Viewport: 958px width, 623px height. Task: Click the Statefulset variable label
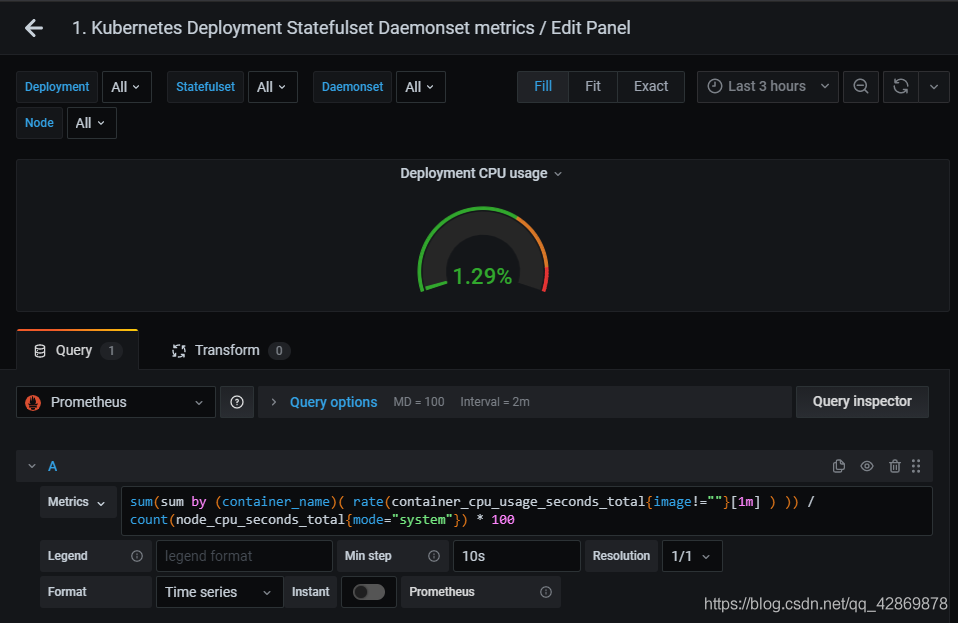(205, 87)
